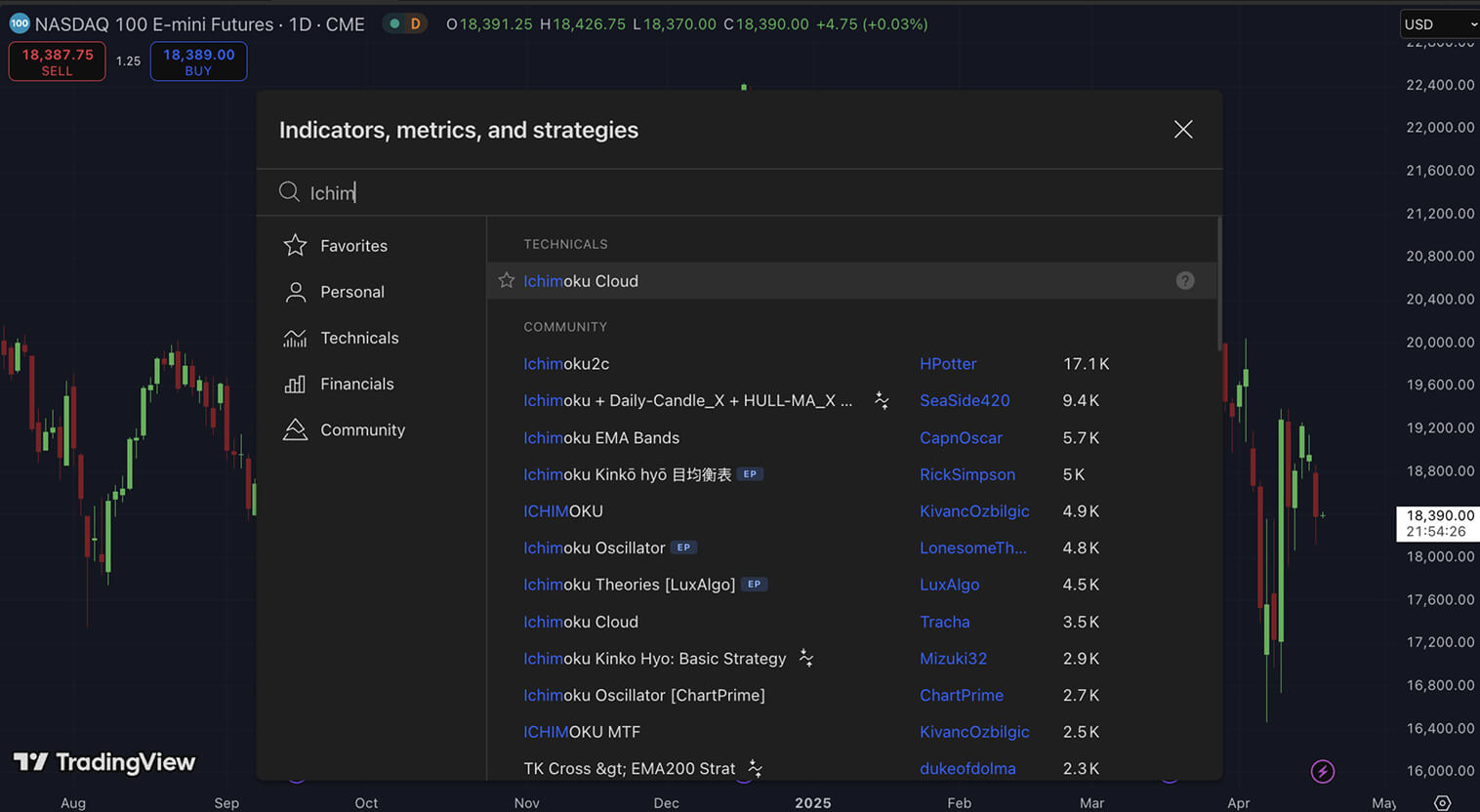Open KivancOzbilgic's profile on the ICHIMOKU row
1480x812 pixels.
tap(974, 511)
